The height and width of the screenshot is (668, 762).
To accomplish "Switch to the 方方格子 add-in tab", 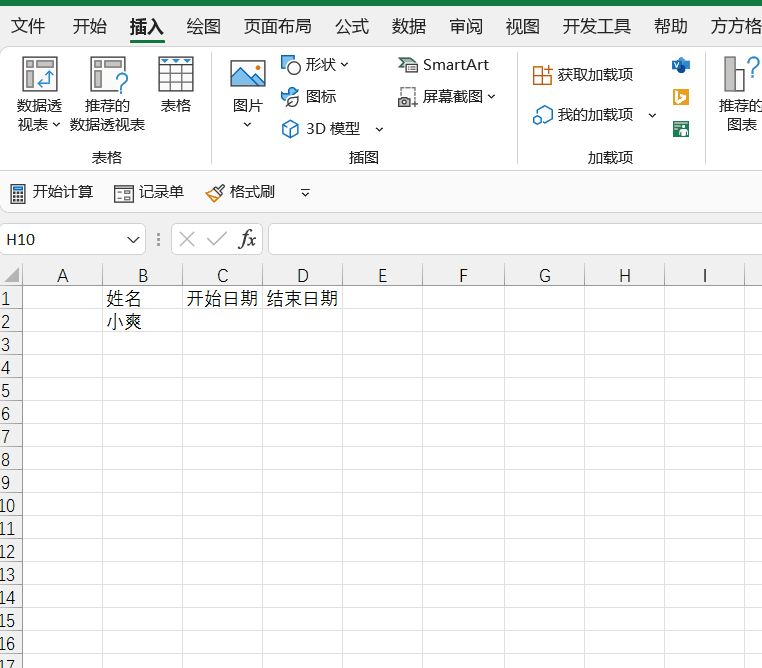I will 736,26.
